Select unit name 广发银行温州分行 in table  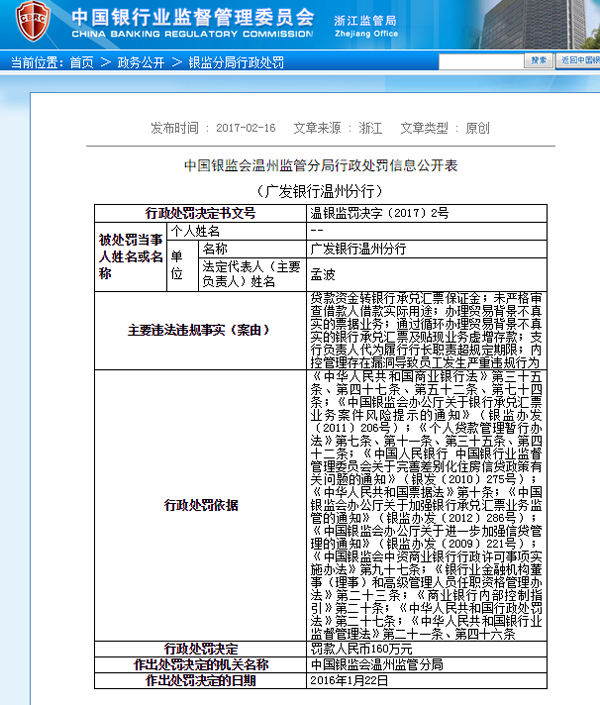tap(358, 249)
